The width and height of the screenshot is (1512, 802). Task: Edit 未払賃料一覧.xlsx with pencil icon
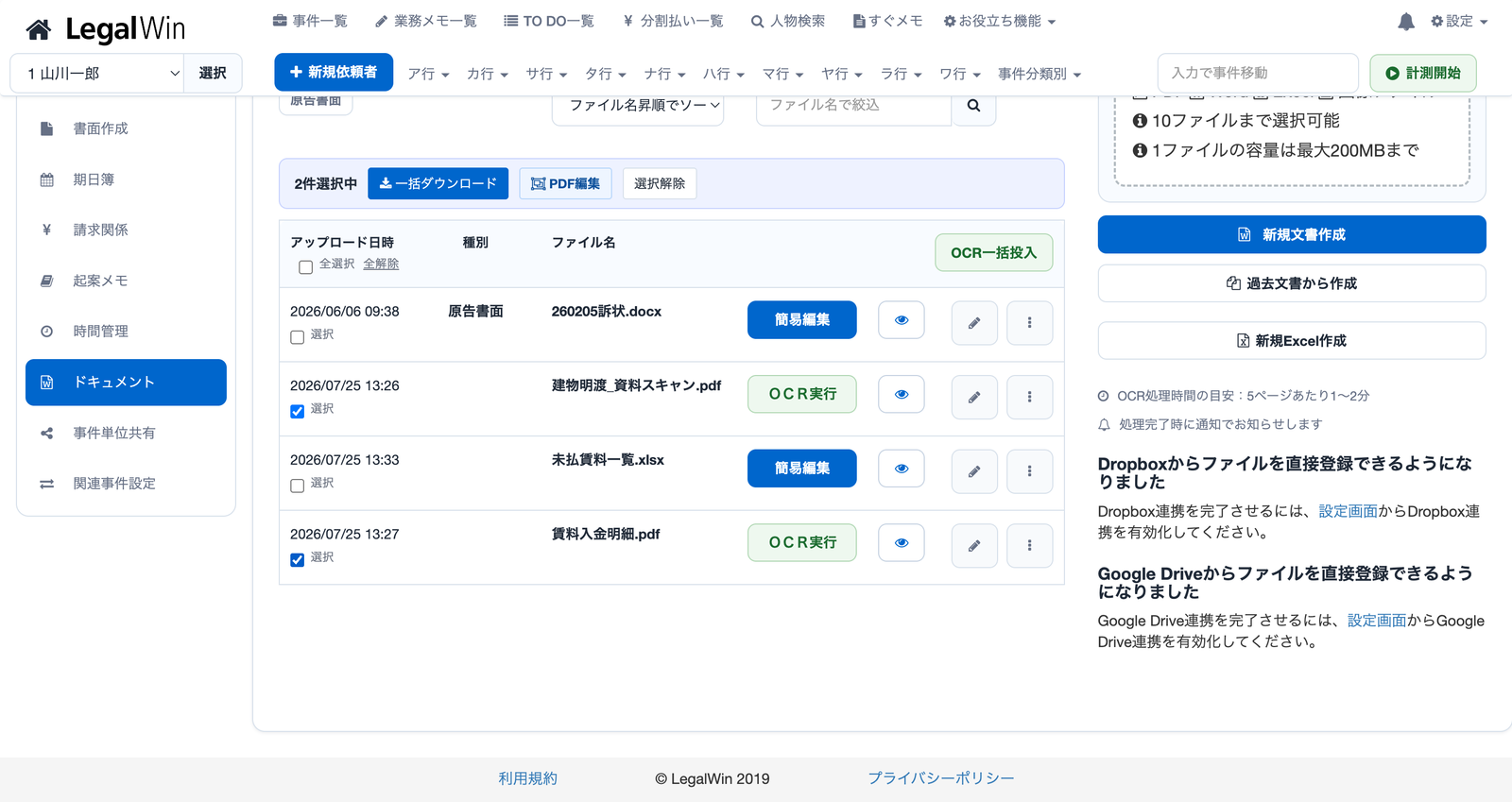[x=974, y=471]
